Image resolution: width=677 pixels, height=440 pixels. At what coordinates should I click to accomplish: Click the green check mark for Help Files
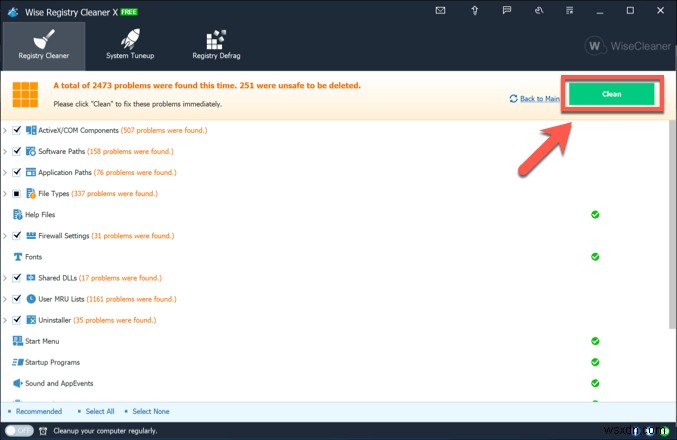(595, 215)
